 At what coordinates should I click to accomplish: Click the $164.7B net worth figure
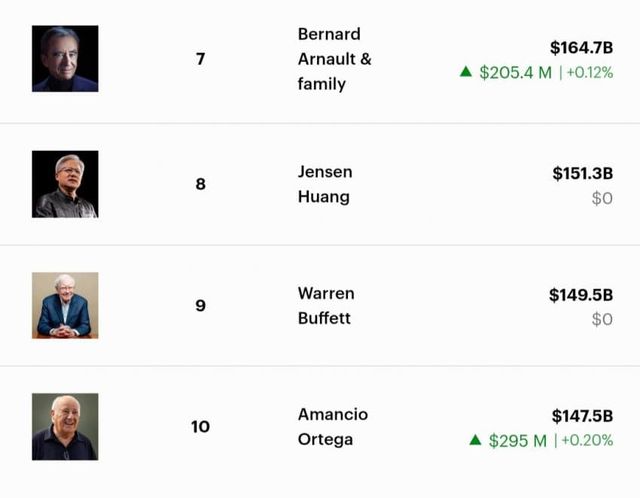tap(581, 47)
